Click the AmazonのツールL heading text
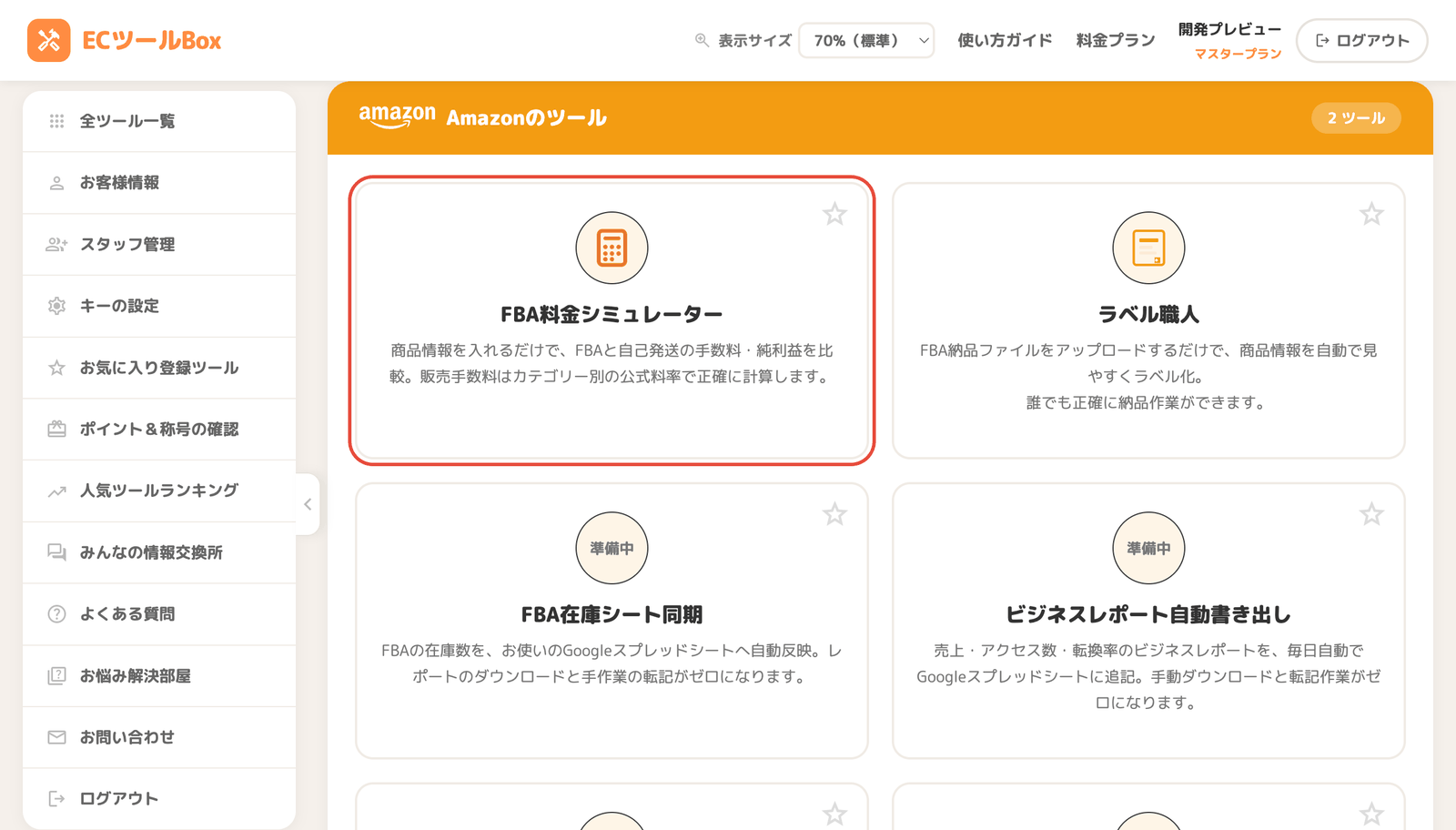This screenshot has width=1456, height=830. (526, 117)
